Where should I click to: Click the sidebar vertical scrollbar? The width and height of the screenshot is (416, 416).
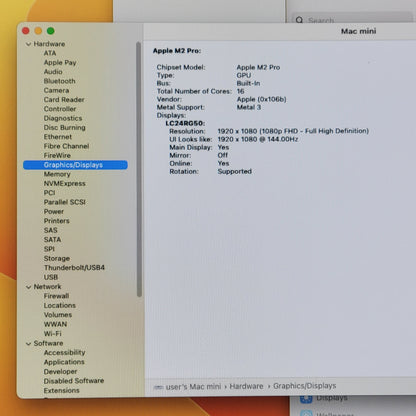(x=139, y=169)
